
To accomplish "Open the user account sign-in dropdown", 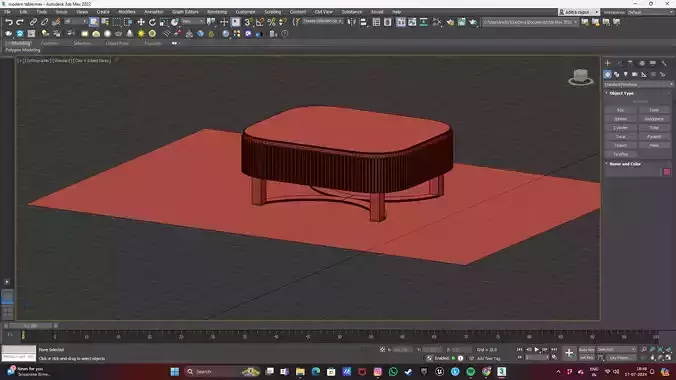I will 579,12.
